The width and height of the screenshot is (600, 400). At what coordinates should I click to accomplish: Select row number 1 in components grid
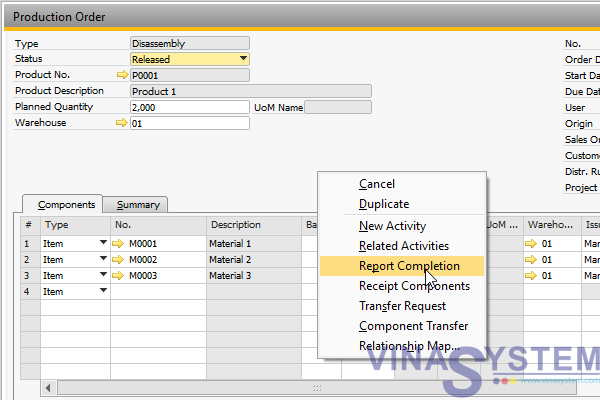[30, 243]
